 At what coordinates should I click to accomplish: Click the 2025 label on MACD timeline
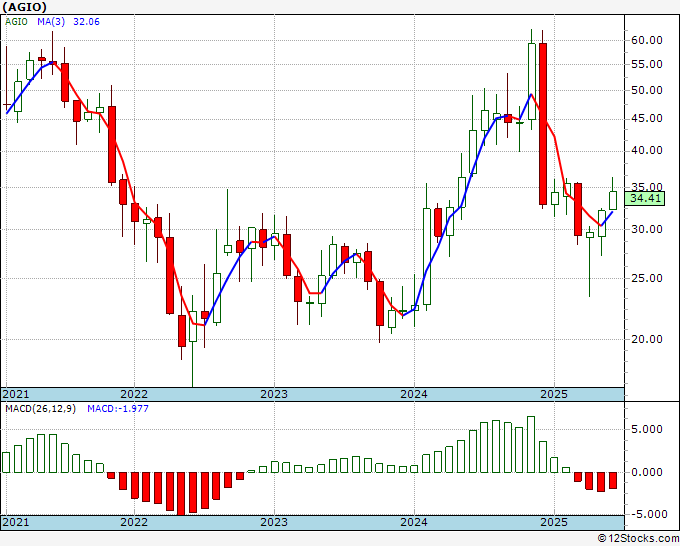point(554,522)
